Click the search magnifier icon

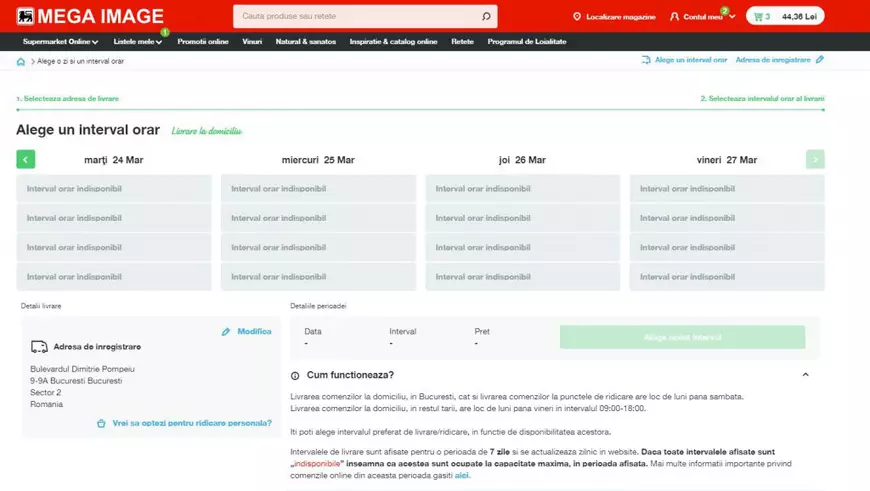click(x=486, y=16)
